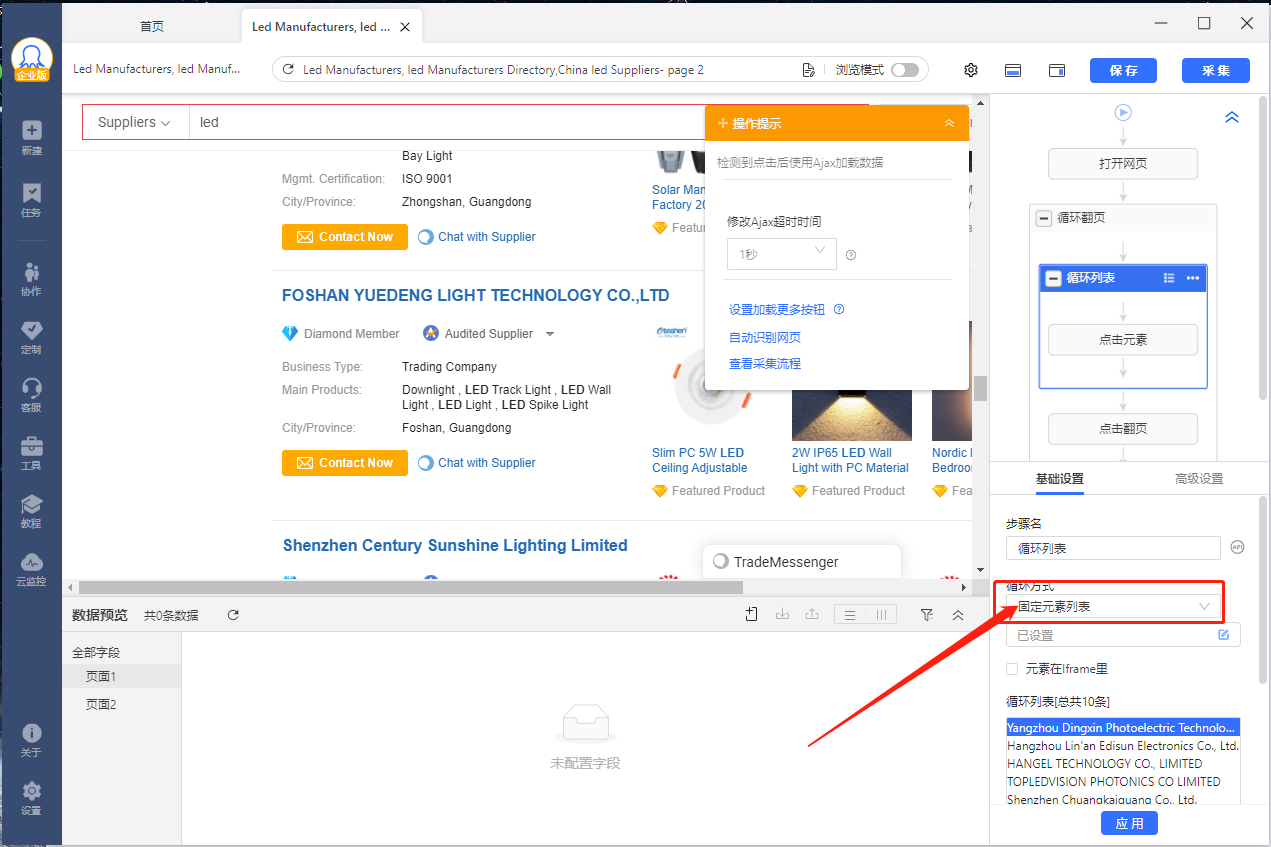Click the 企业版 logo avatar
Image resolution: width=1271 pixels, height=847 pixels.
pyautogui.click(x=32, y=58)
